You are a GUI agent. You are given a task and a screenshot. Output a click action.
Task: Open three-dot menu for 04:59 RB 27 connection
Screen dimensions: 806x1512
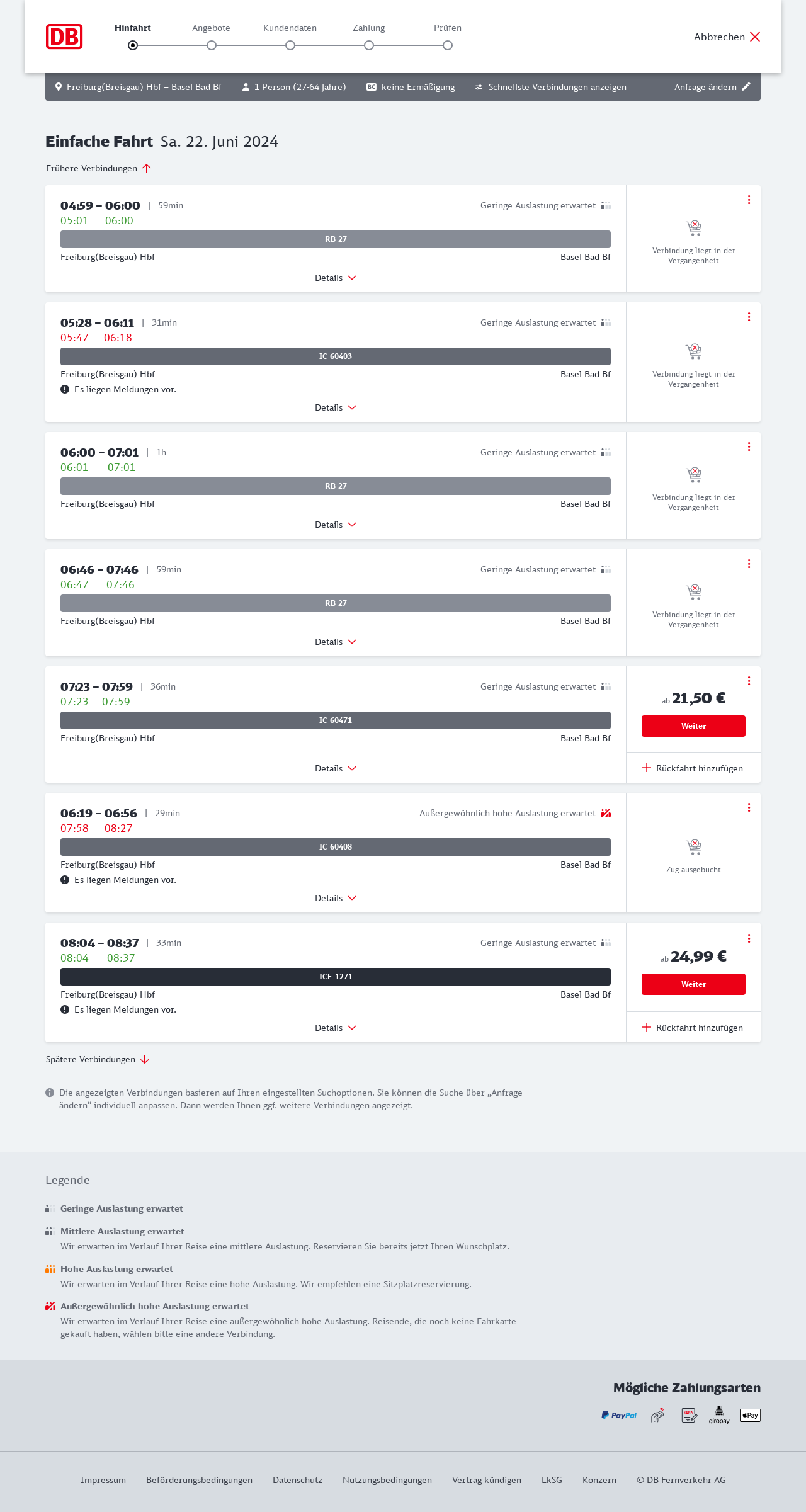[749, 200]
